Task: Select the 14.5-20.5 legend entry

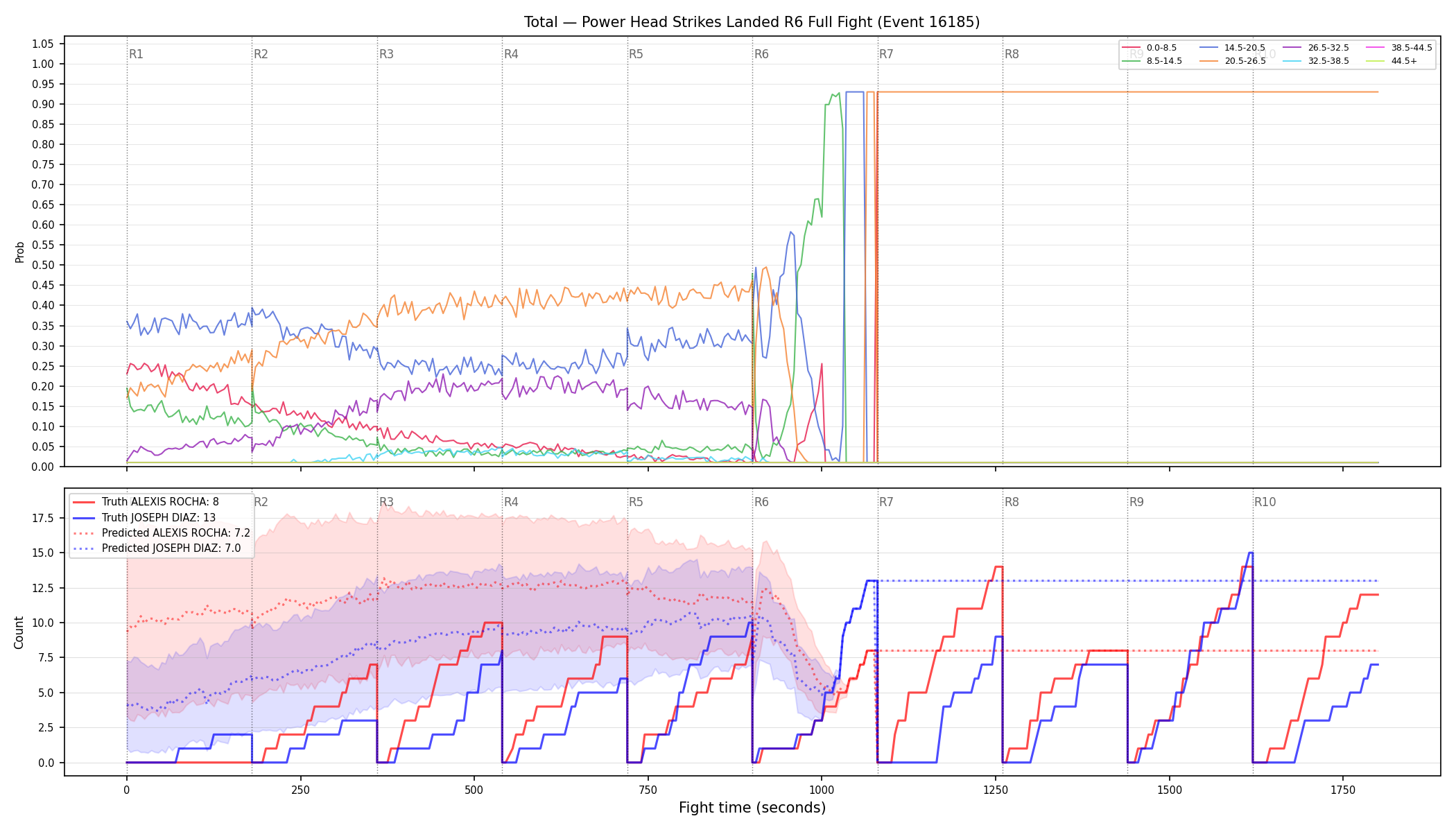Action: coord(1232,48)
